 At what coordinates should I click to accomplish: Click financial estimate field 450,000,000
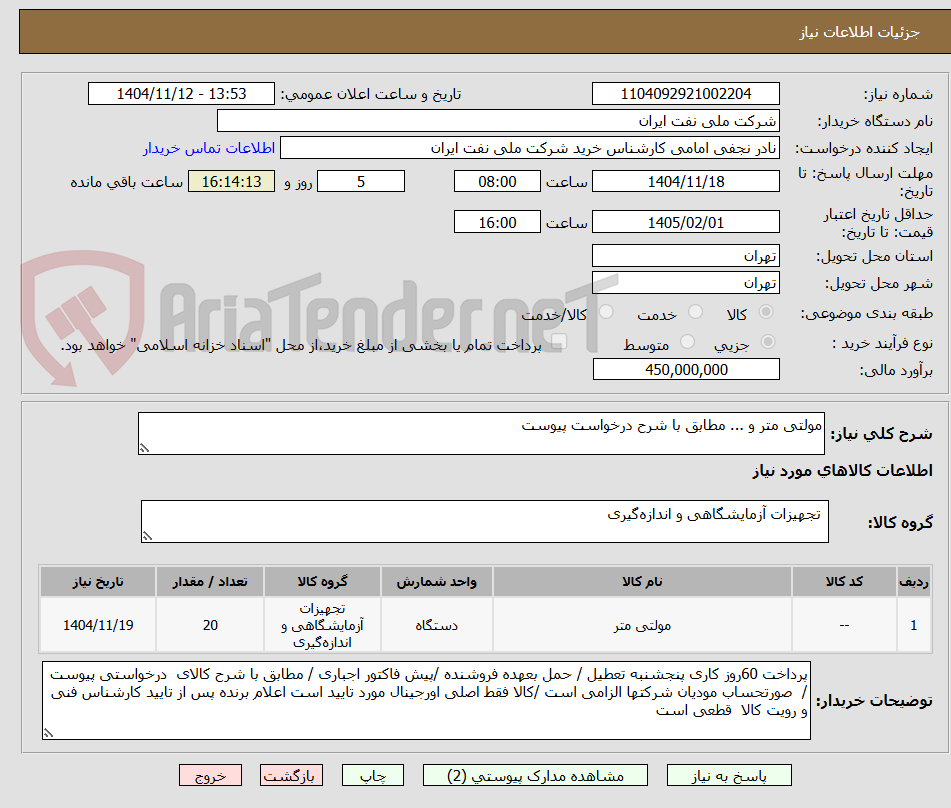(x=686, y=369)
